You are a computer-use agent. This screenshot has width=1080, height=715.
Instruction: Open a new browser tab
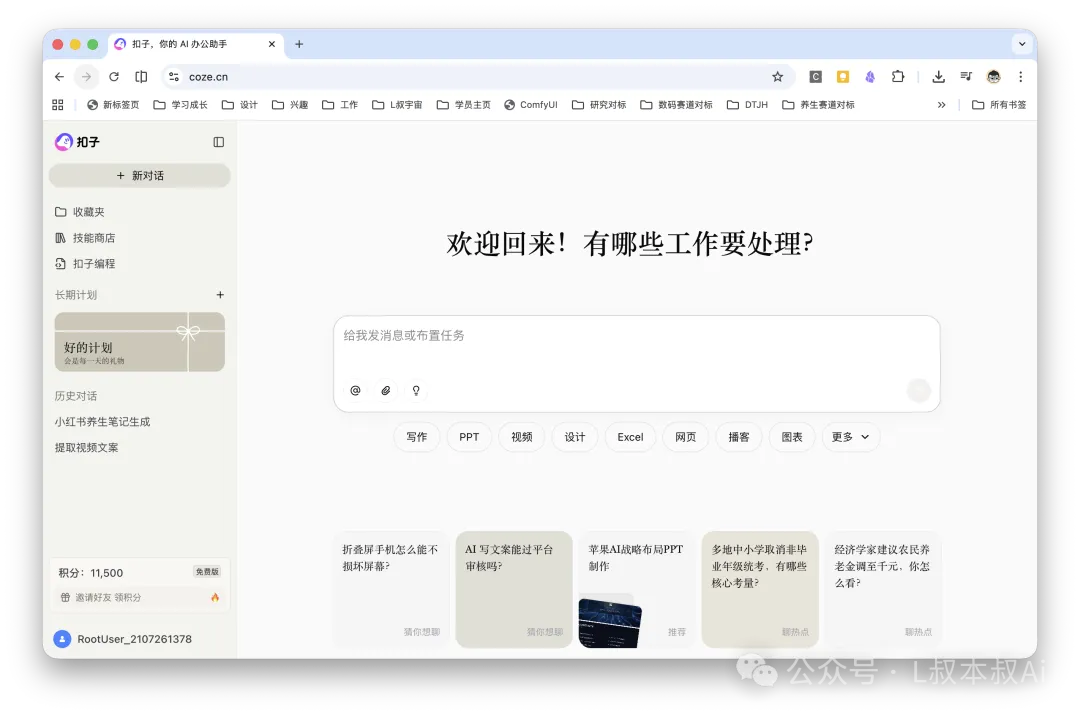pyautogui.click(x=299, y=44)
